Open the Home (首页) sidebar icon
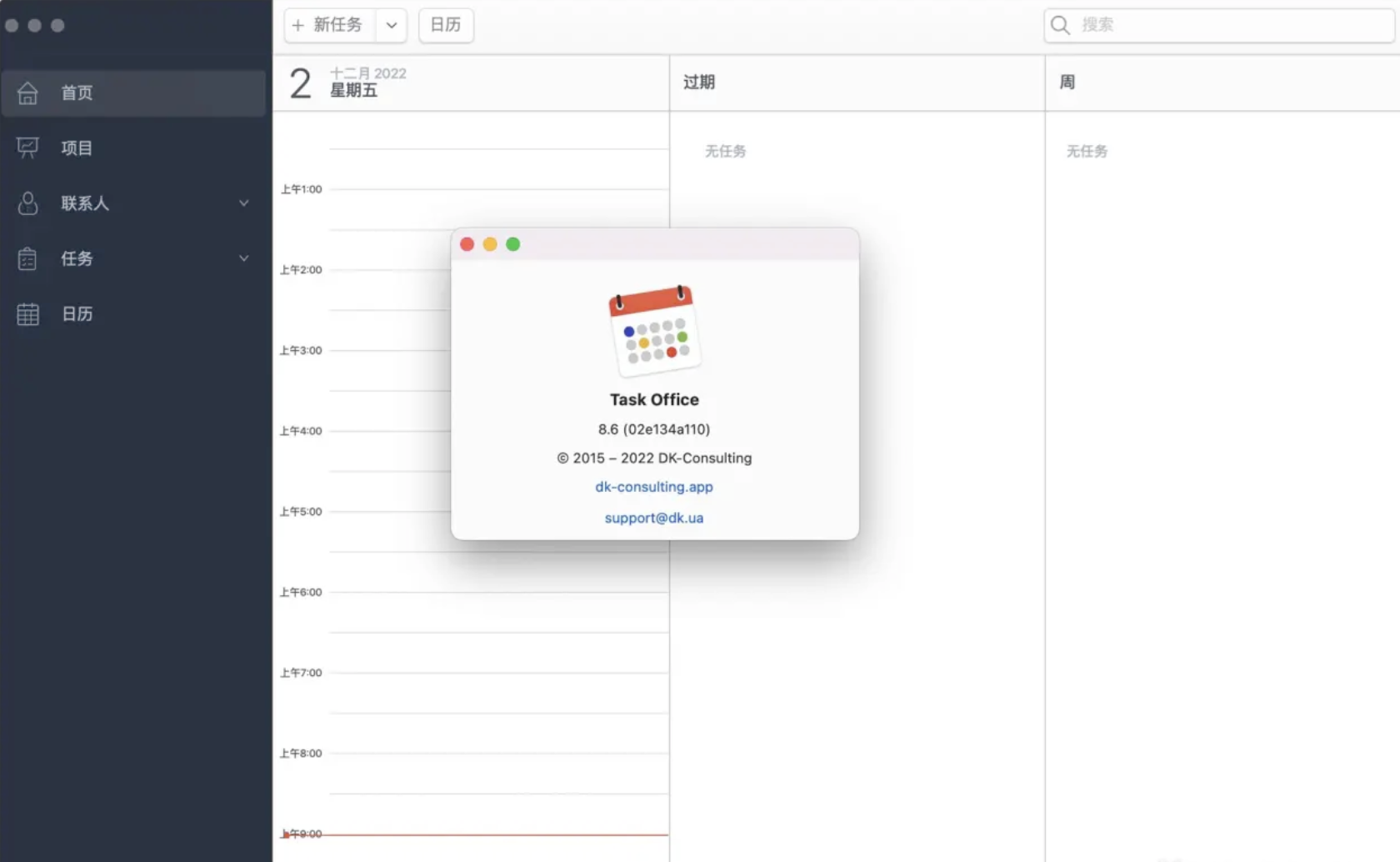1400x862 pixels. 27,93
